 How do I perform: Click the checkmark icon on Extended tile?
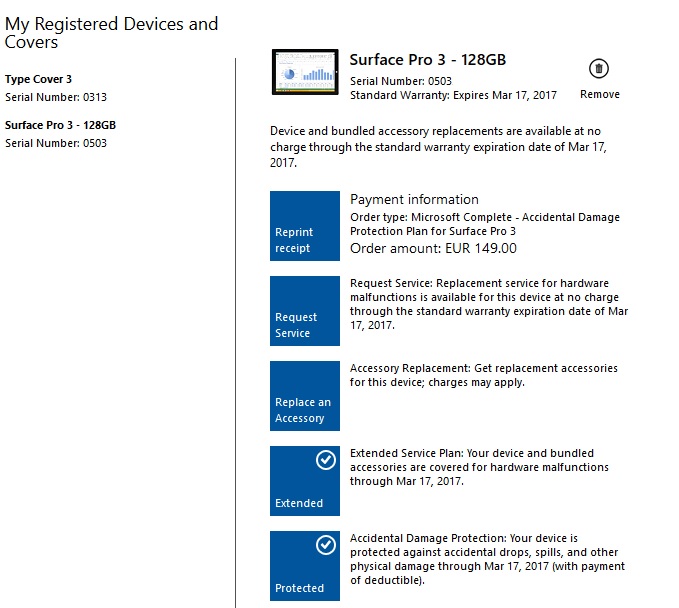(326, 460)
